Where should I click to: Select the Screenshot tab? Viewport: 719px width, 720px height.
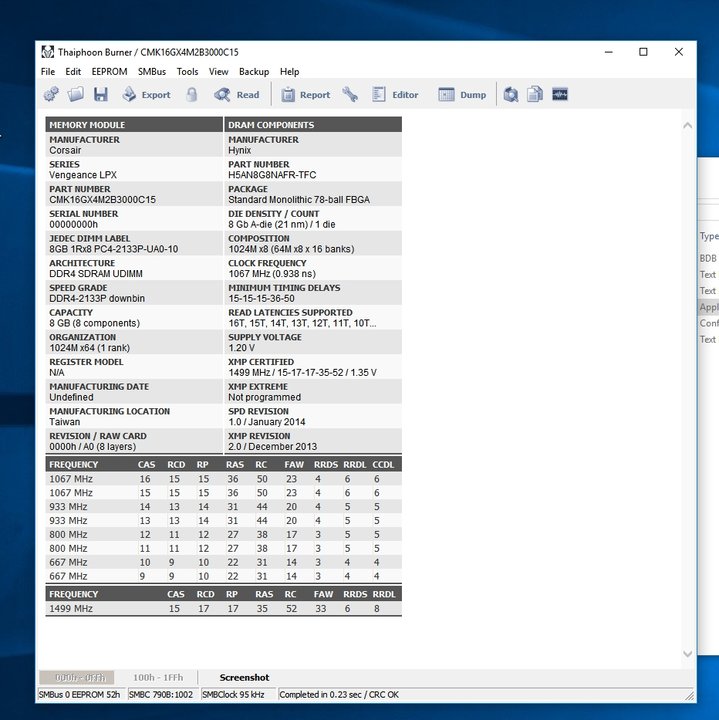pos(244,677)
